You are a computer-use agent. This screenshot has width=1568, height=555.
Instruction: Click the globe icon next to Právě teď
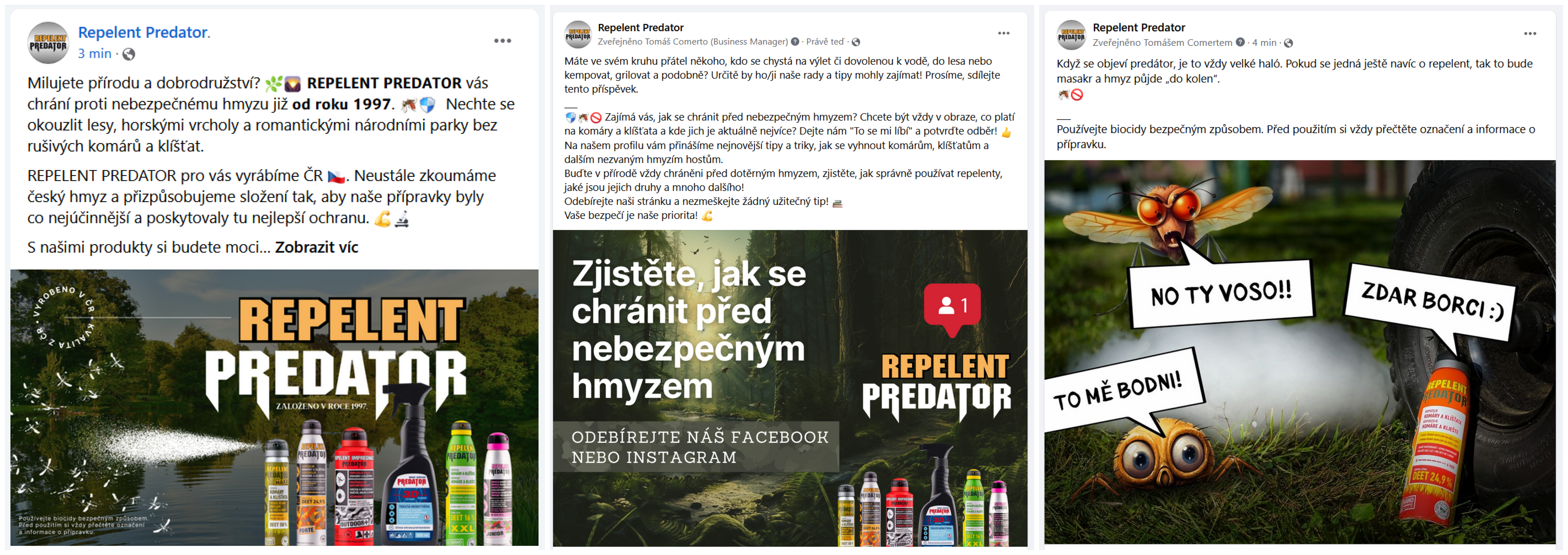(856, 42)
